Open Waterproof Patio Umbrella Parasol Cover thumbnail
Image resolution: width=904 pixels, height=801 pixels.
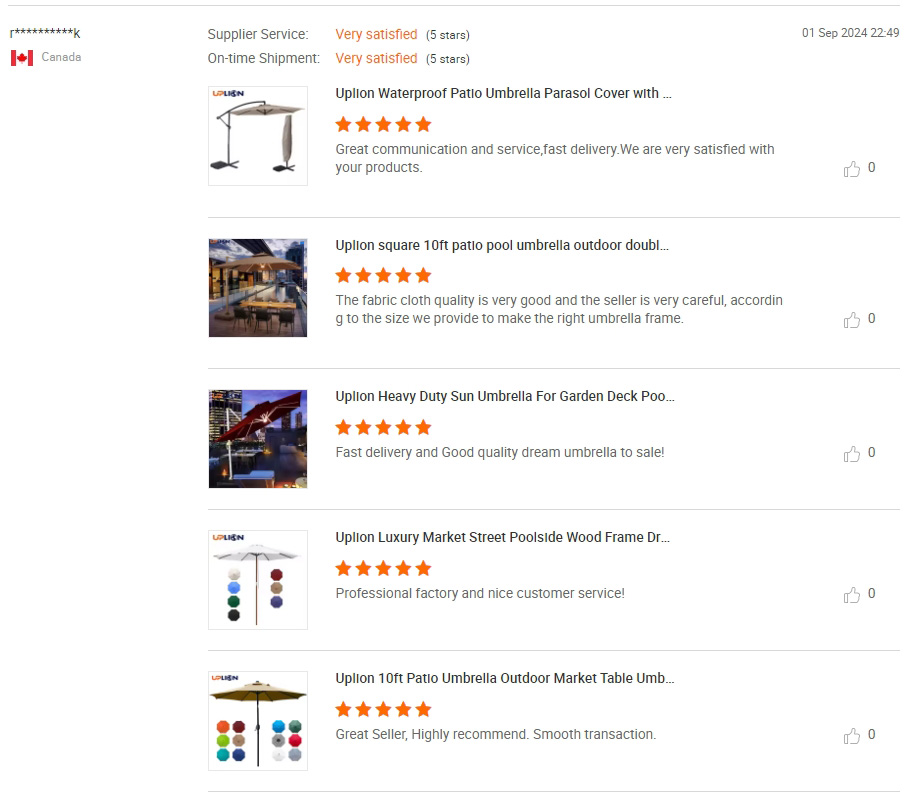pyautogui.click(x=258, y=136)
